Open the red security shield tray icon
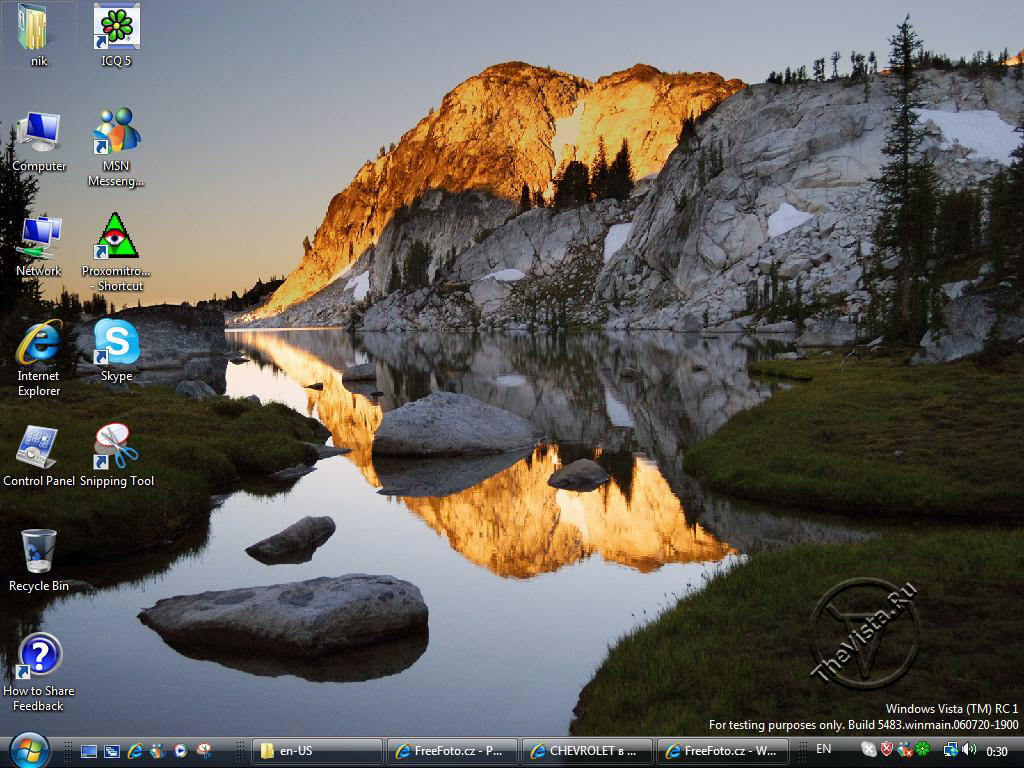Screen dimensions: 1024x768 tap(887, 749)
